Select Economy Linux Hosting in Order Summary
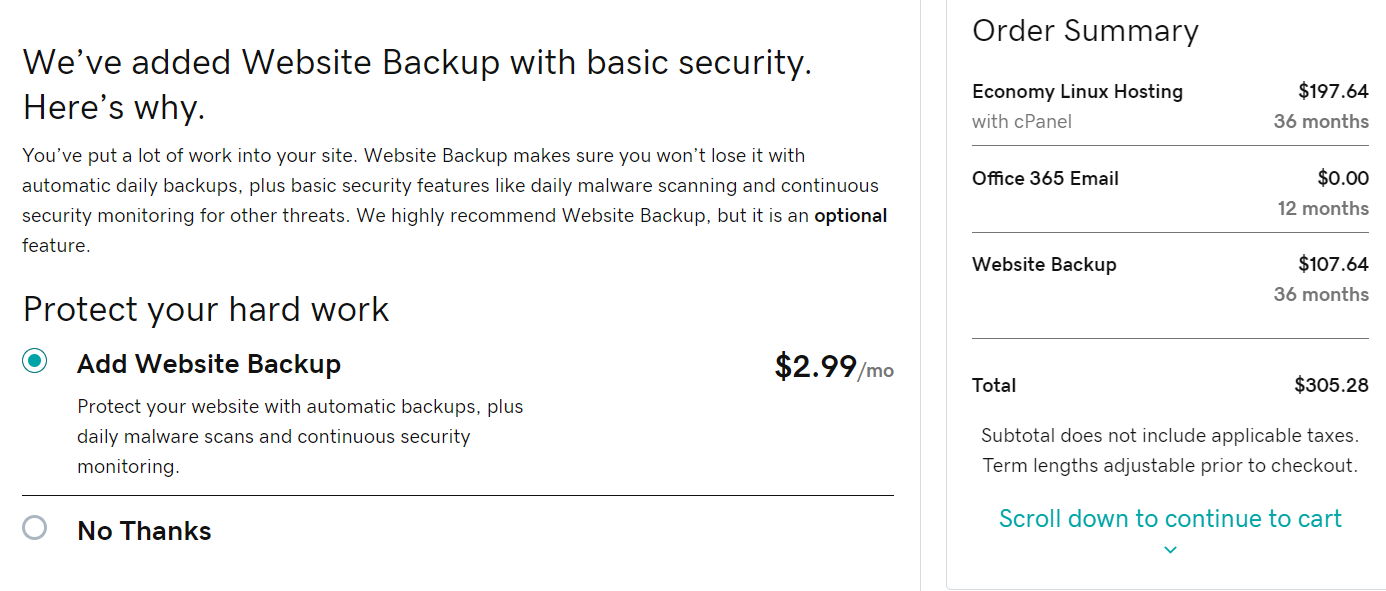 1077,91
